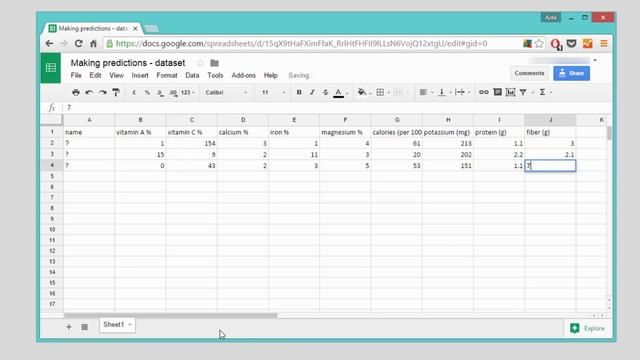Insert a link via toolbar
This screenshot has width=640, height=360.
[x=484, y=92]
